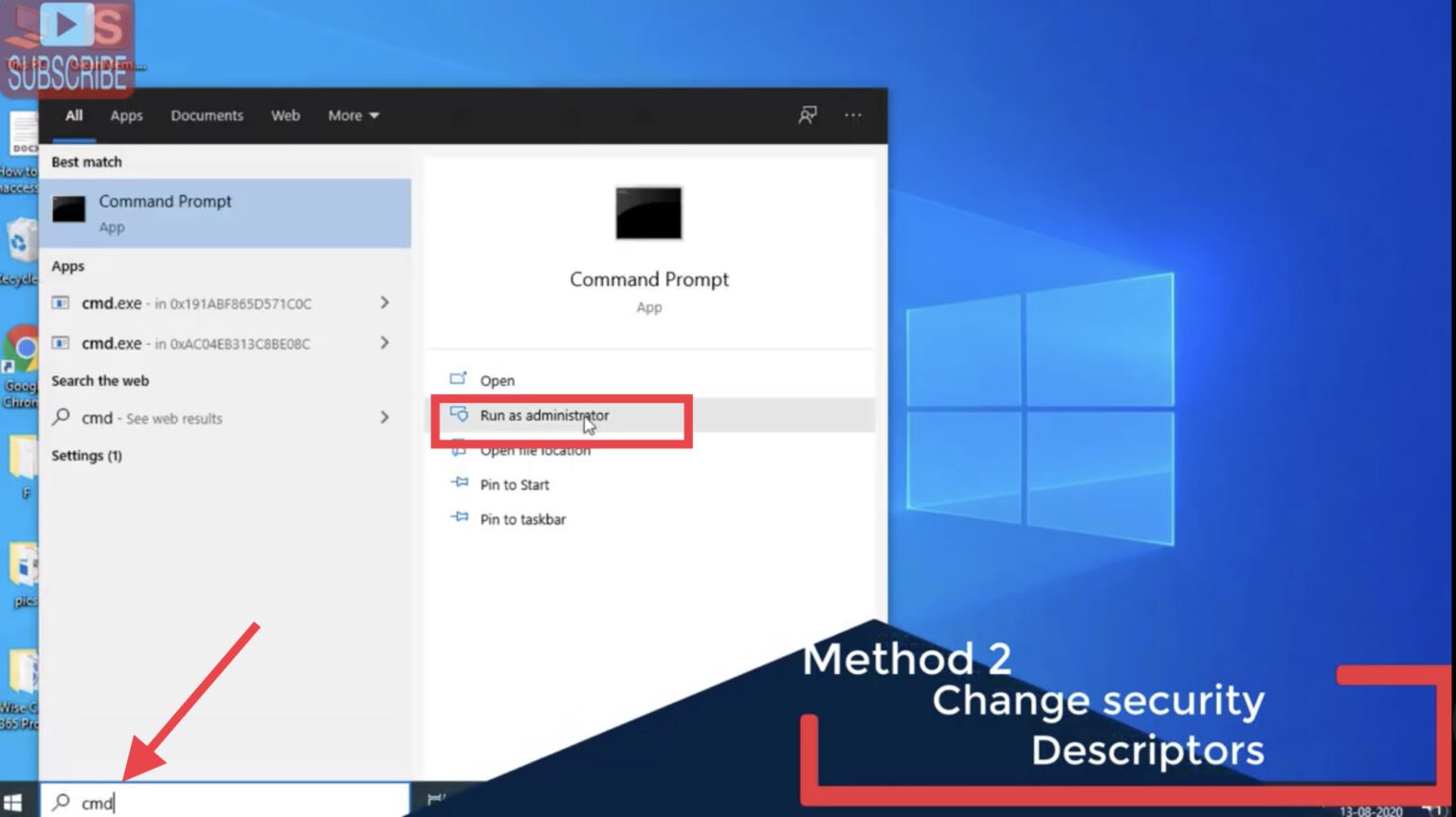Click the Start button on the taskbar
Screen dimensions: 1456x817
tap(14, 802)
